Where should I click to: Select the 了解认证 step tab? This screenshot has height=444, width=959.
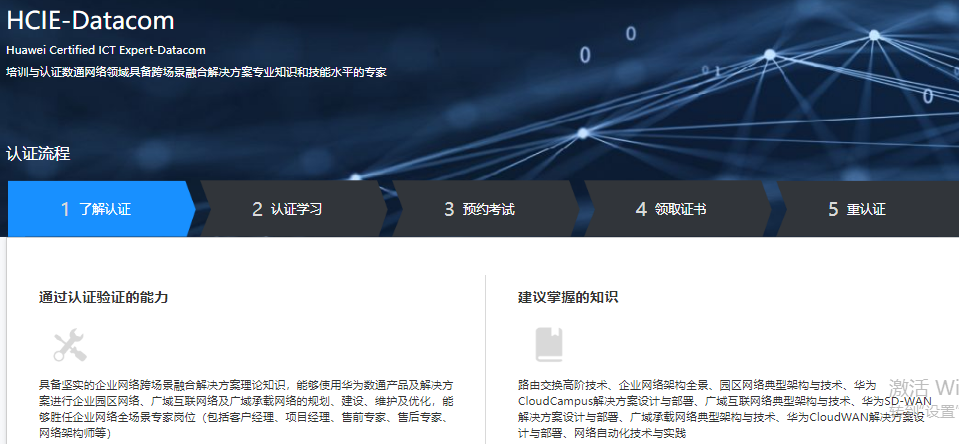96,209
